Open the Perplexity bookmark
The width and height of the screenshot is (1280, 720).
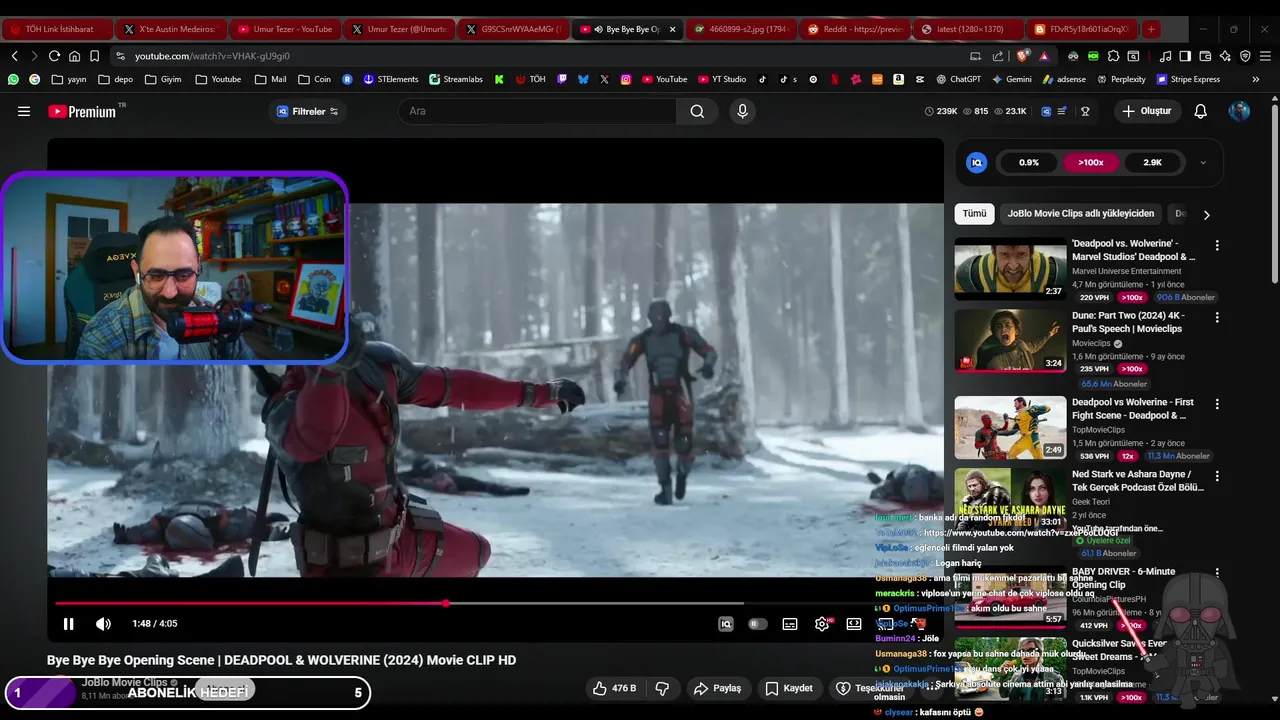1121,79
